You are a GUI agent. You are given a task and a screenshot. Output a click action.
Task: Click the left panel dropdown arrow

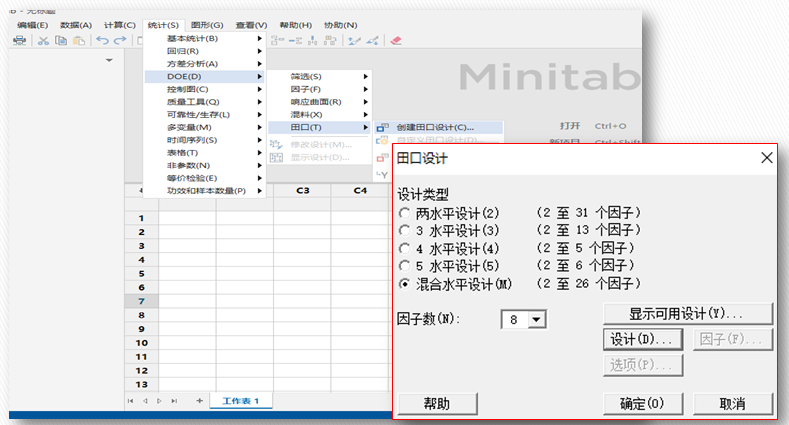[x=109, y=60]
